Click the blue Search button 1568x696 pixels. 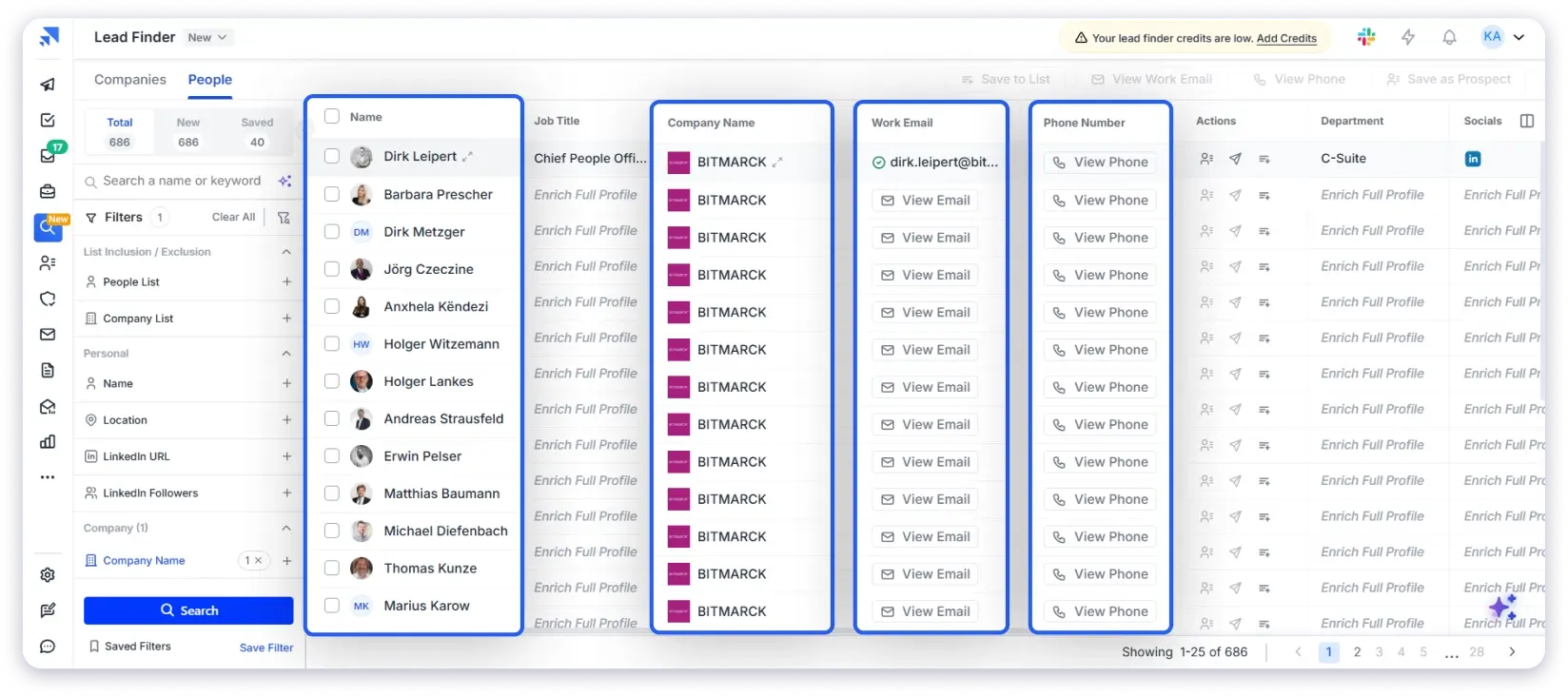click(x=188, y=610)
